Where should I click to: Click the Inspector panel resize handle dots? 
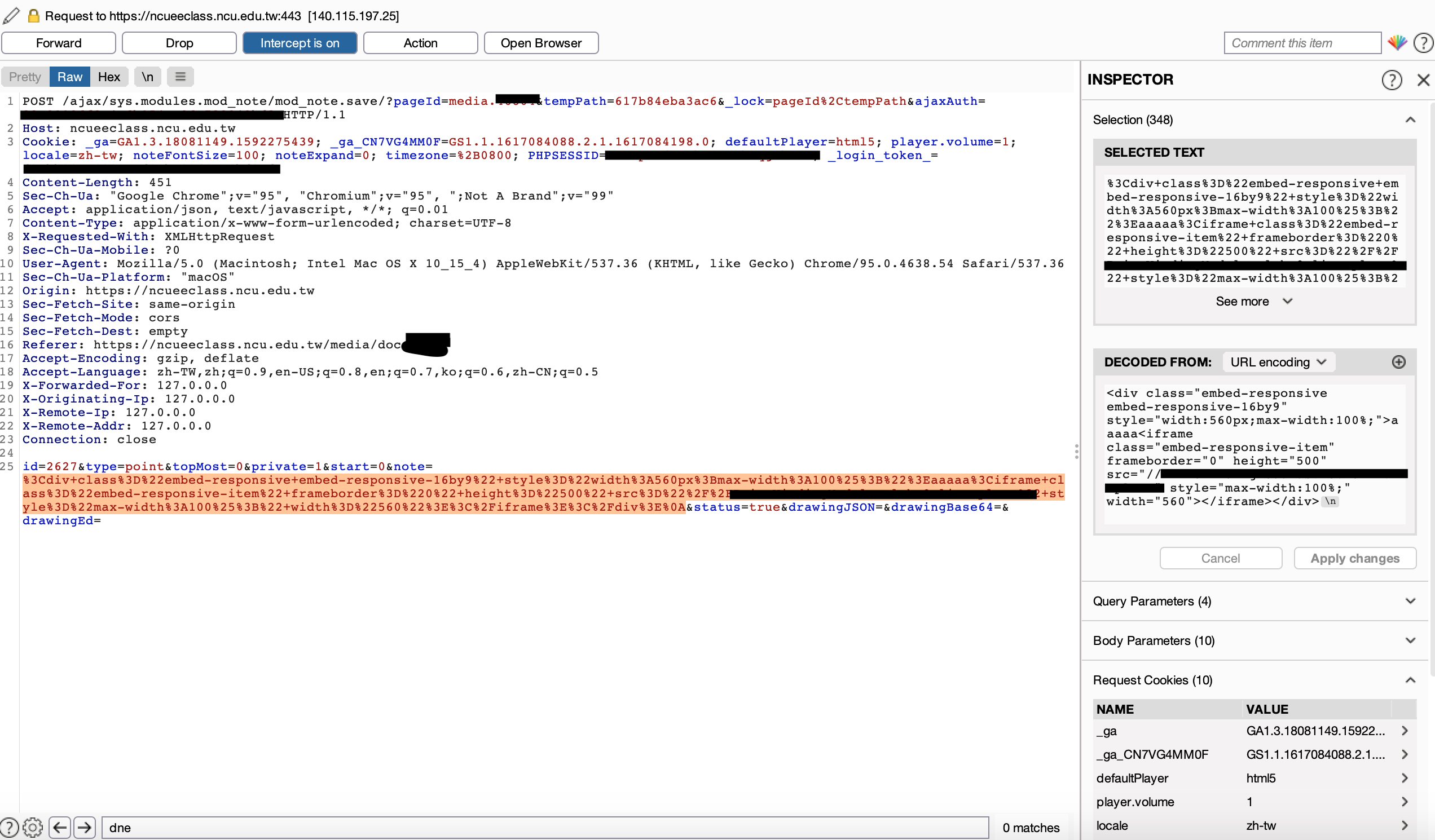tap(1076, 451)
